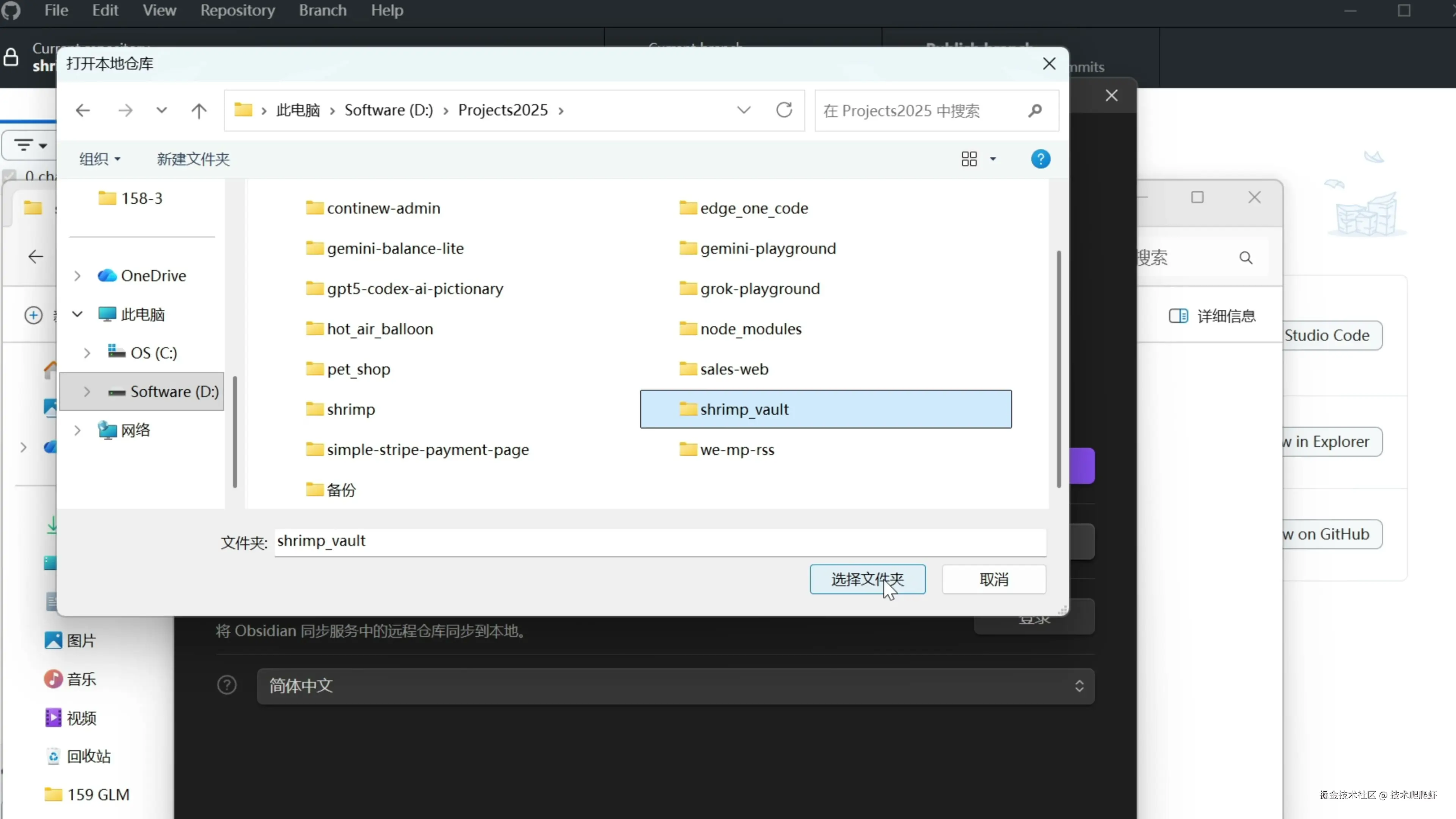Click the up-one-level arrow icon

(198, 110)
